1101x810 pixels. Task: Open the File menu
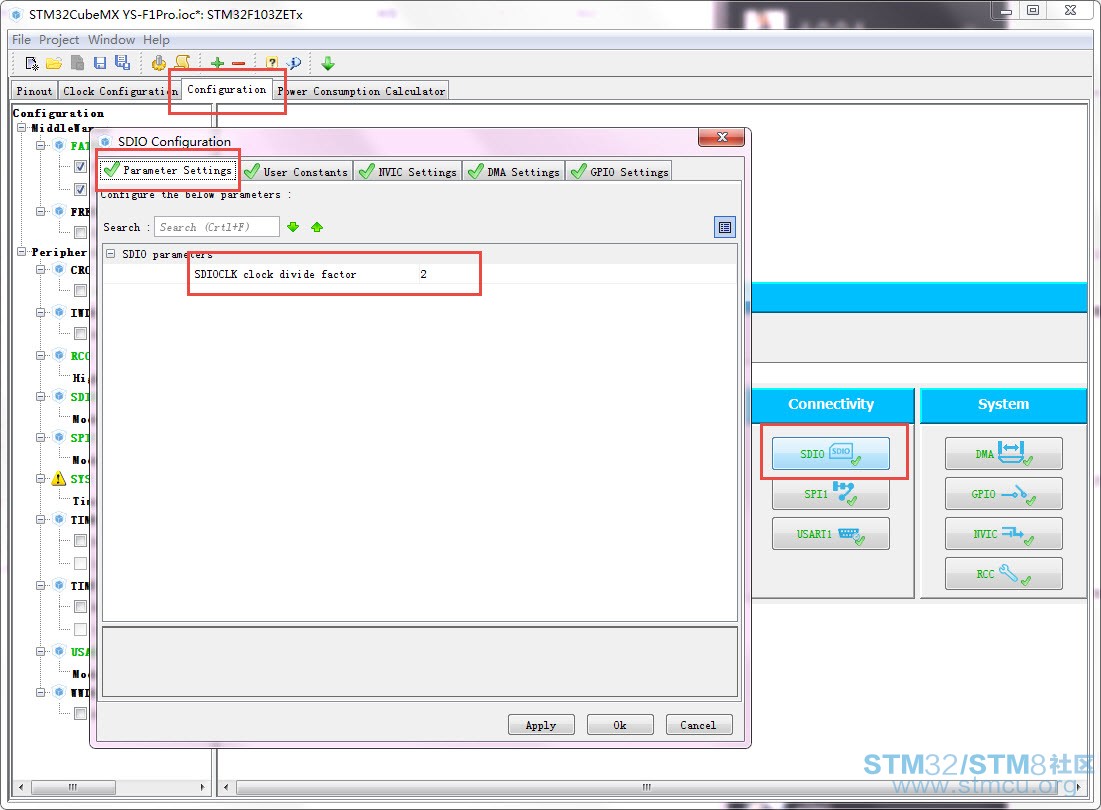(x=21, y=40)
